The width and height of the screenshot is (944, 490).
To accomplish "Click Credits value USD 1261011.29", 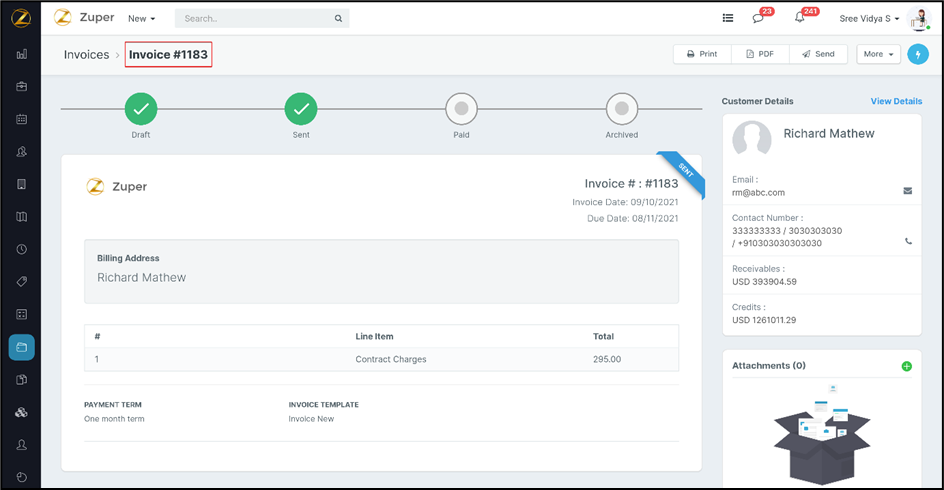I will (x=764, y=320).
